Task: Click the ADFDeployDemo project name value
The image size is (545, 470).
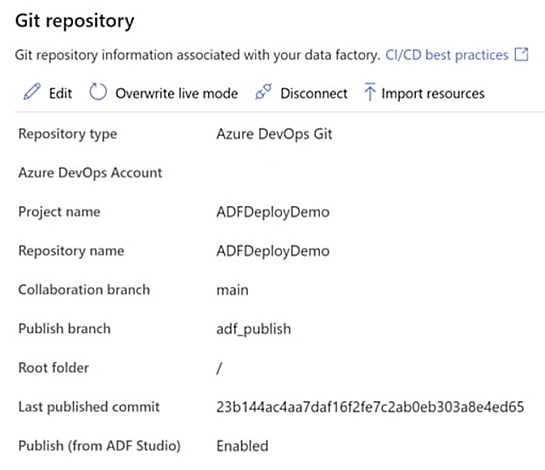Action: coord(273,212)
